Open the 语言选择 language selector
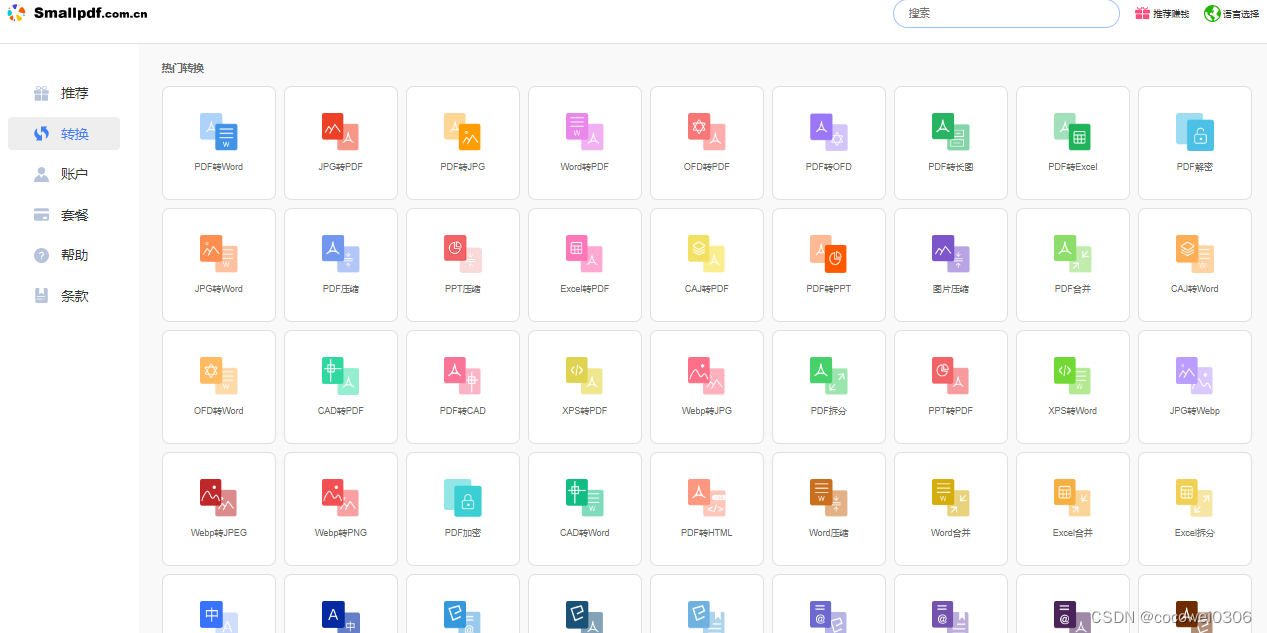Viewport: 1267px width, 633px height. (x=1232, y=14)
